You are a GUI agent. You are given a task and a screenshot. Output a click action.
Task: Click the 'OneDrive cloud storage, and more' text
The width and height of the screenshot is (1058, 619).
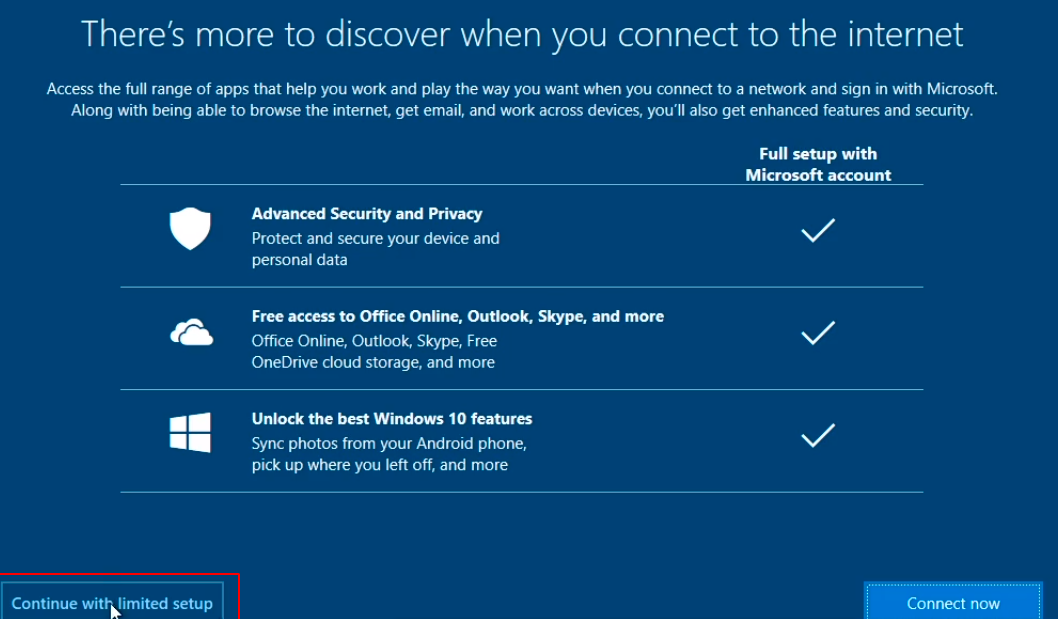[373, 362]
